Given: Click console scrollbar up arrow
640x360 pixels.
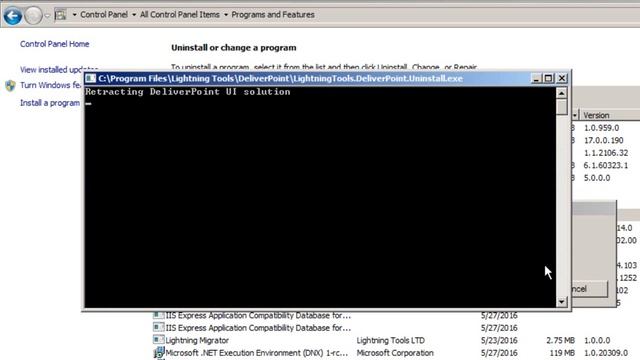Looking at the screenshot, I should point(562,93).
